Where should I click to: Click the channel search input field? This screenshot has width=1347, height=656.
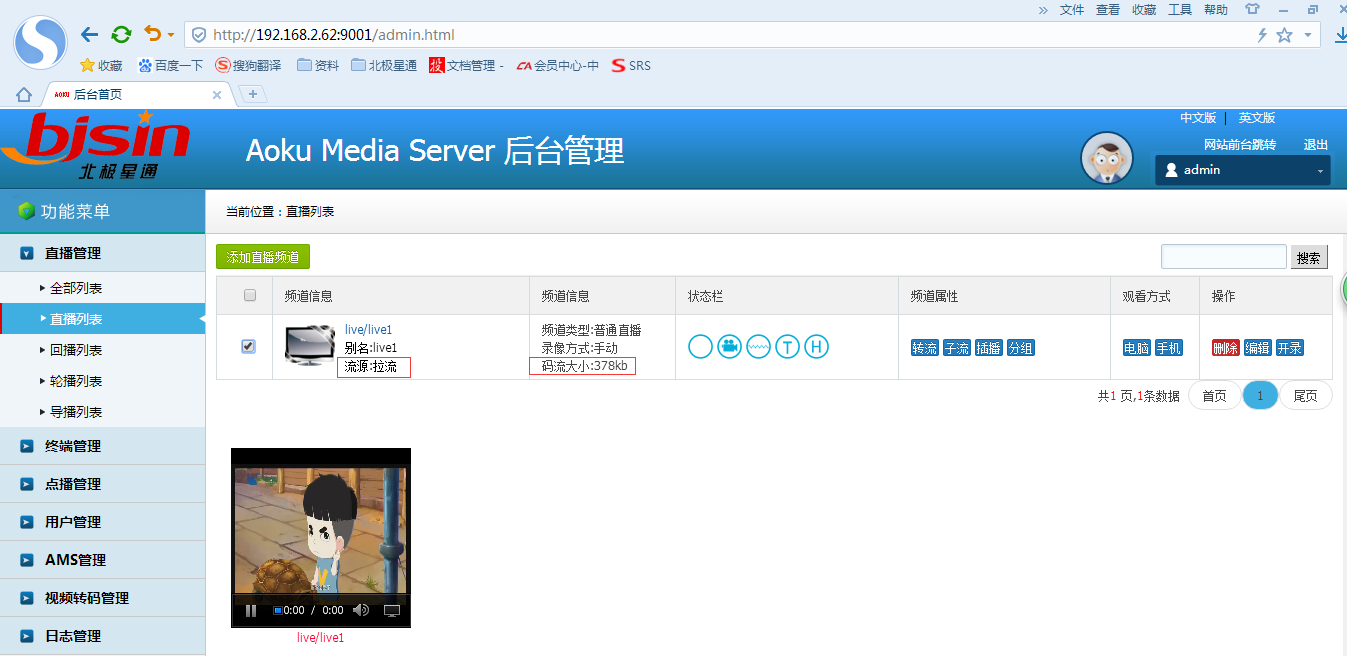coord(1224,257)
